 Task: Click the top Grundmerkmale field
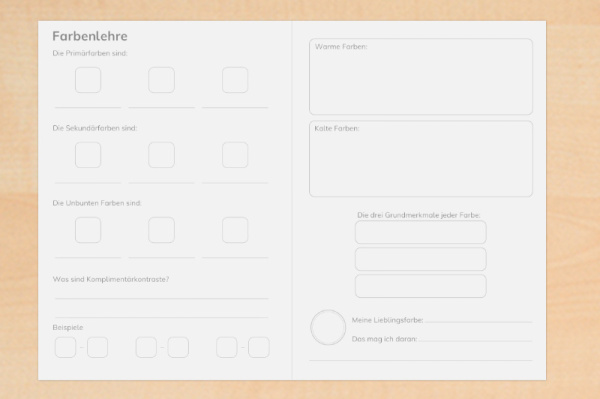click(x=421, y=232)
